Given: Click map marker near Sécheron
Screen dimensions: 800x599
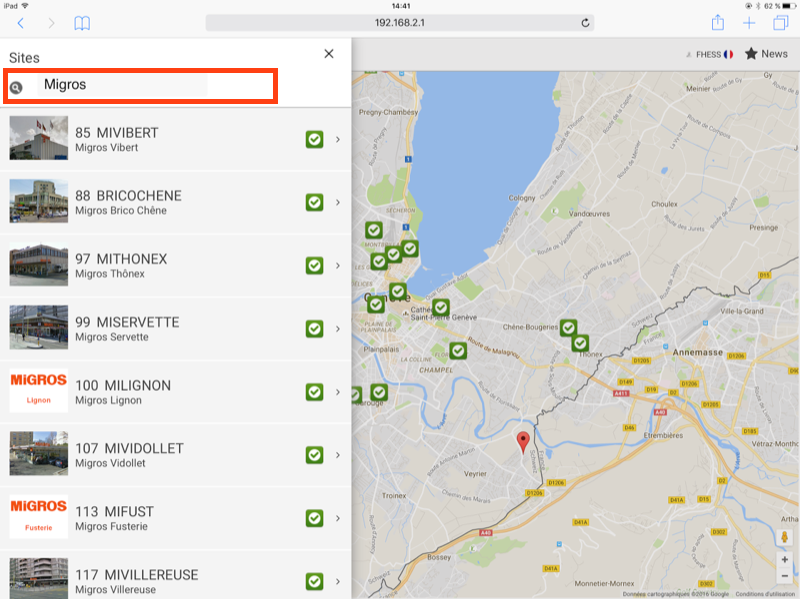Looking at the screenshot, I should click(374, 230).
